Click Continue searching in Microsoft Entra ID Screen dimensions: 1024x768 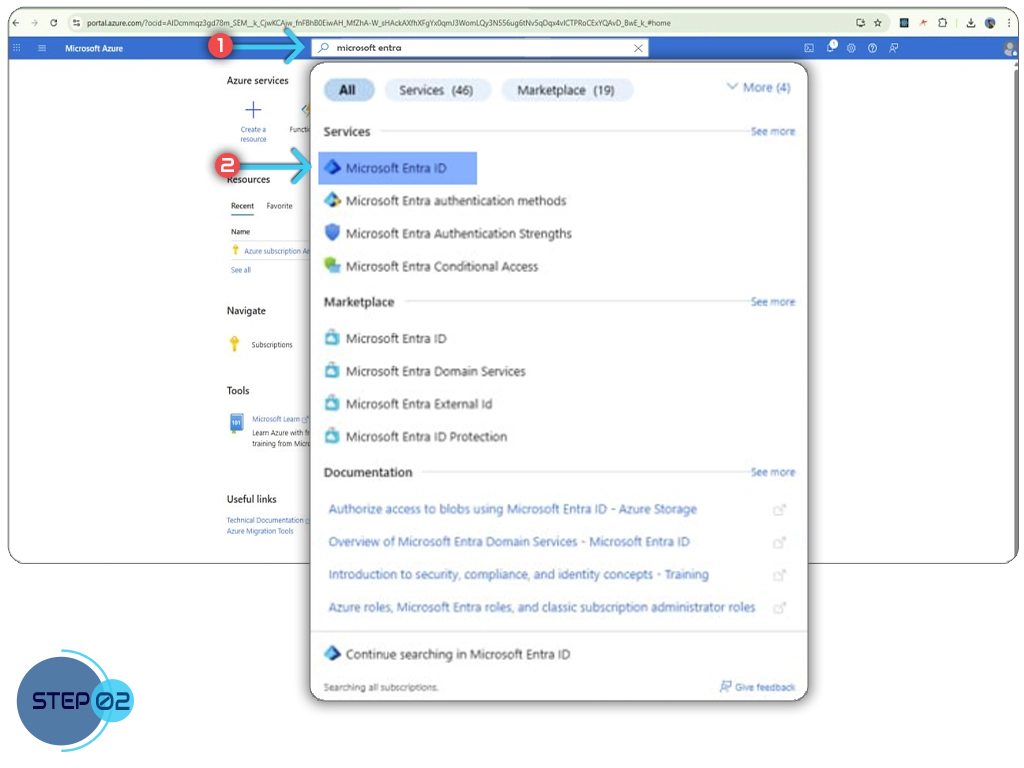tap(457, 654)
